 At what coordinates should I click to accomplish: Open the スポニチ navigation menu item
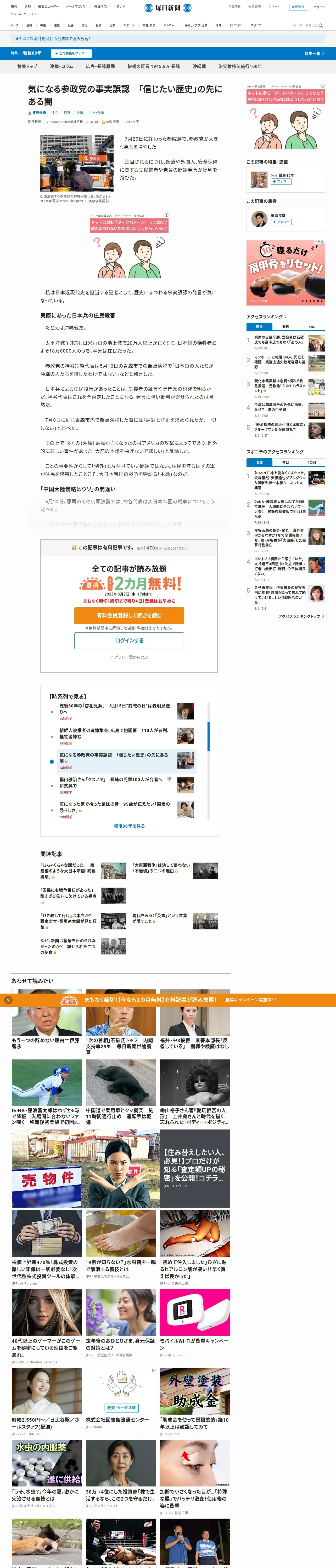point(256,26)
